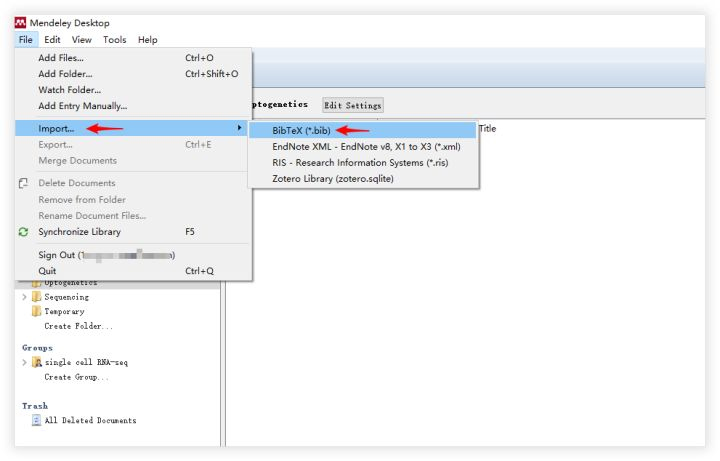
Task: Click the Trash section heading
Action: coord(35,406)
